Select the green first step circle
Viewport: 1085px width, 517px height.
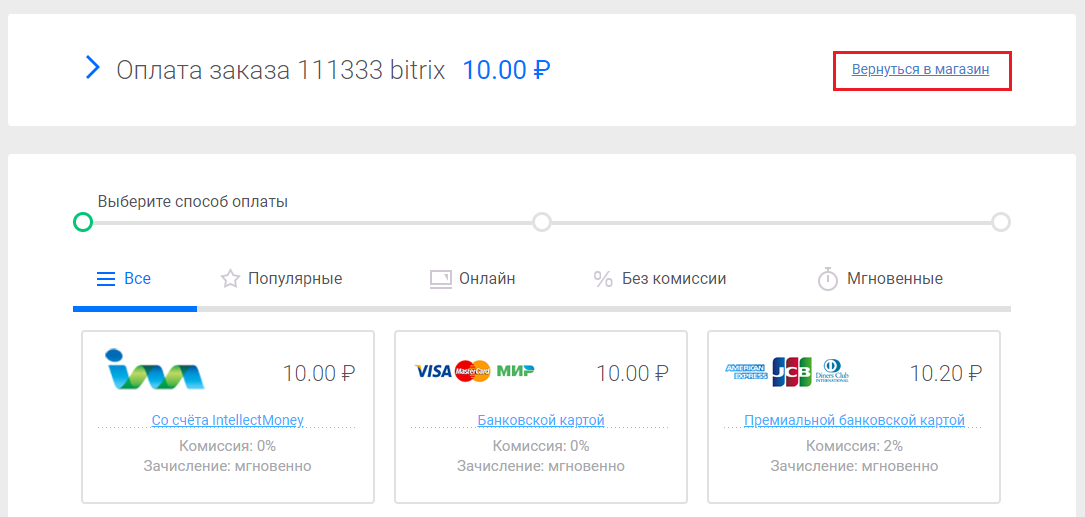pos(83,222)
